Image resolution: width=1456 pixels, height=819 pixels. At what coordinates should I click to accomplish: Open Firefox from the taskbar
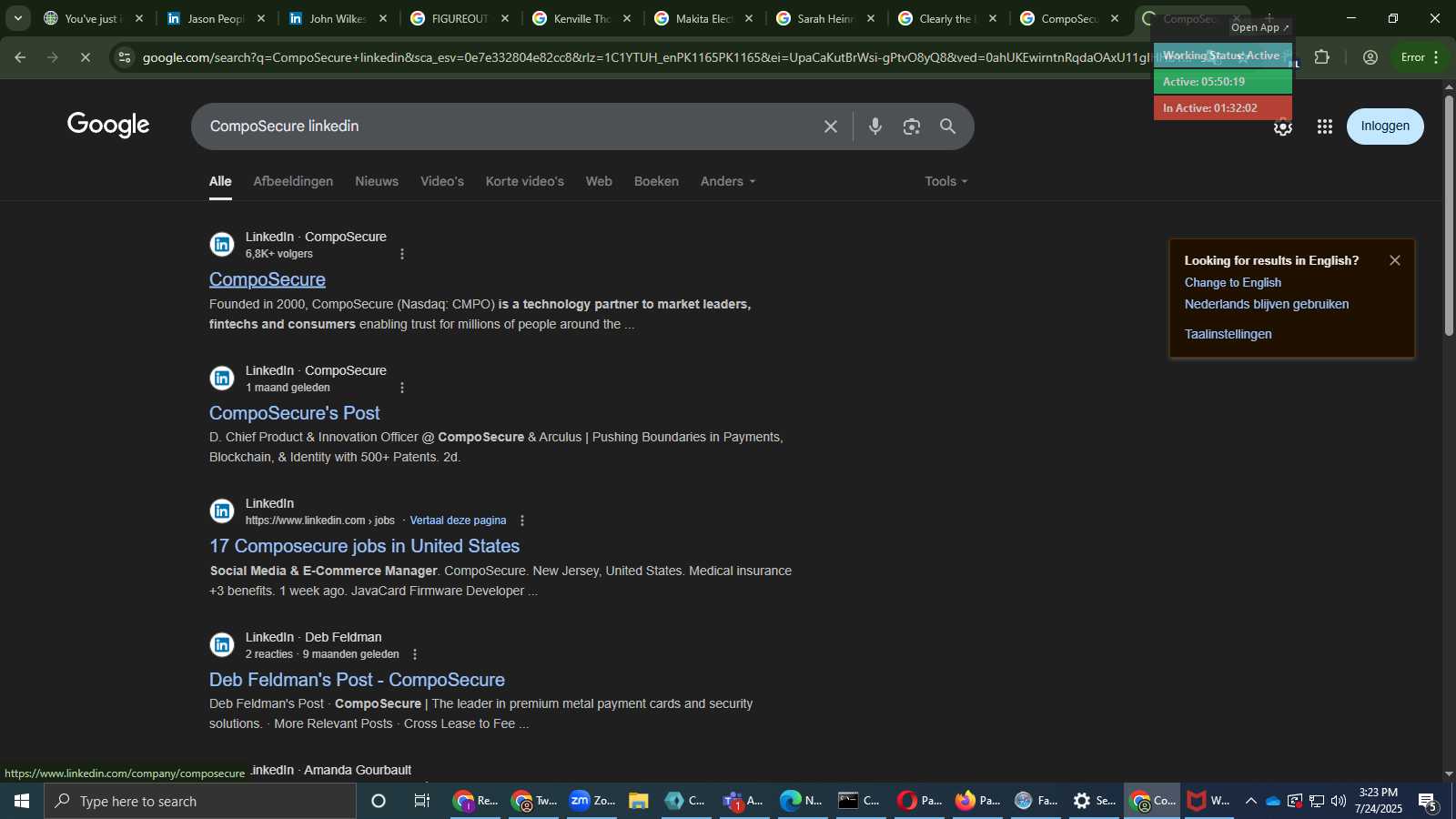977,801
